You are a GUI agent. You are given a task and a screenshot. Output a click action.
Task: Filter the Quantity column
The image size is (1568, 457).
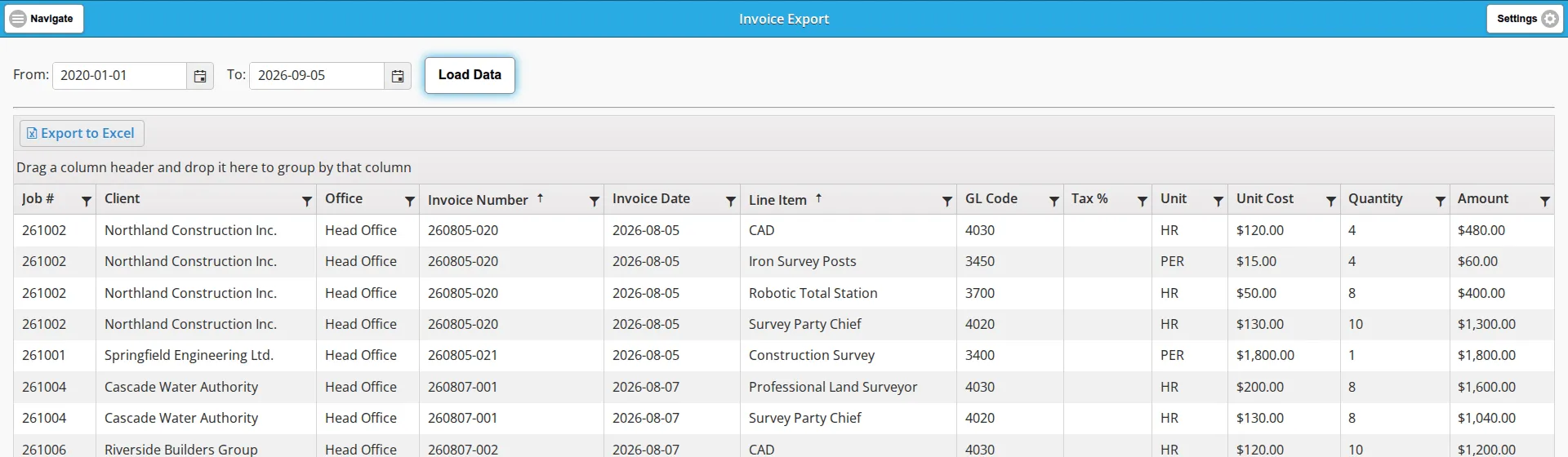click(1441, 201)
